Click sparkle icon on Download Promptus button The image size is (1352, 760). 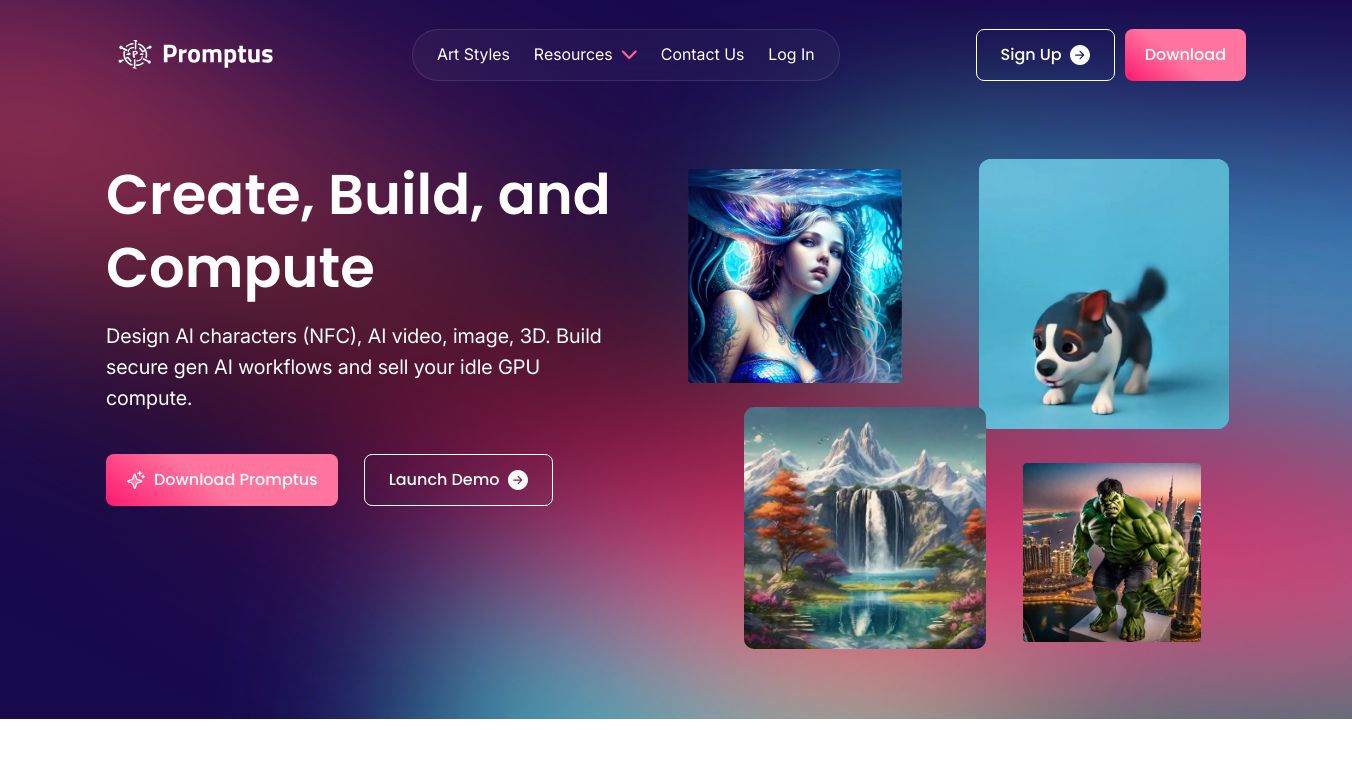pyautogui.click(x=136, y=480)
